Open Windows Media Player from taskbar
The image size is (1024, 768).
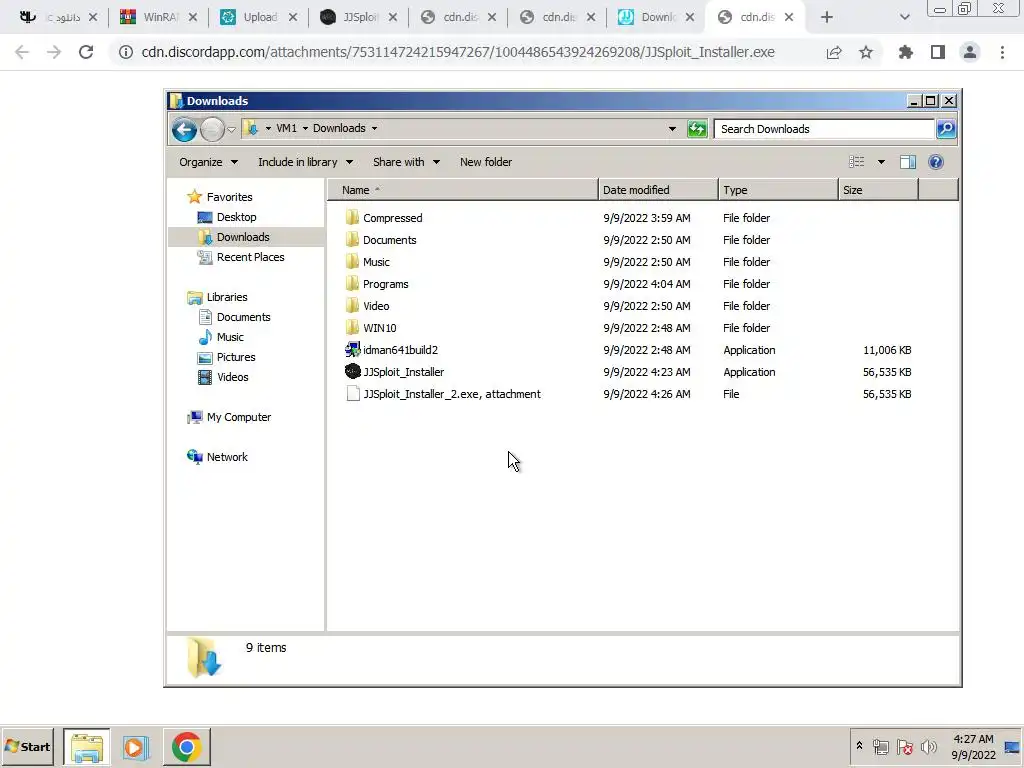click(136, 746)
